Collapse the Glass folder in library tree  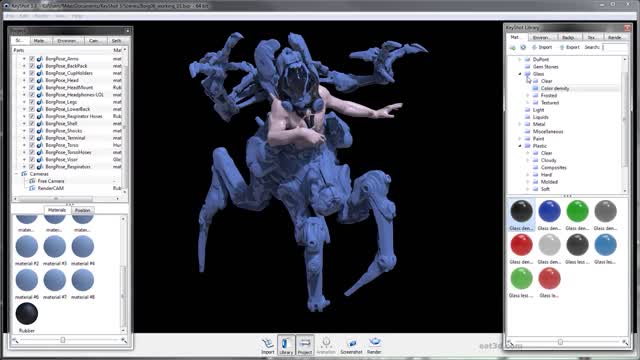click(520, 74)
